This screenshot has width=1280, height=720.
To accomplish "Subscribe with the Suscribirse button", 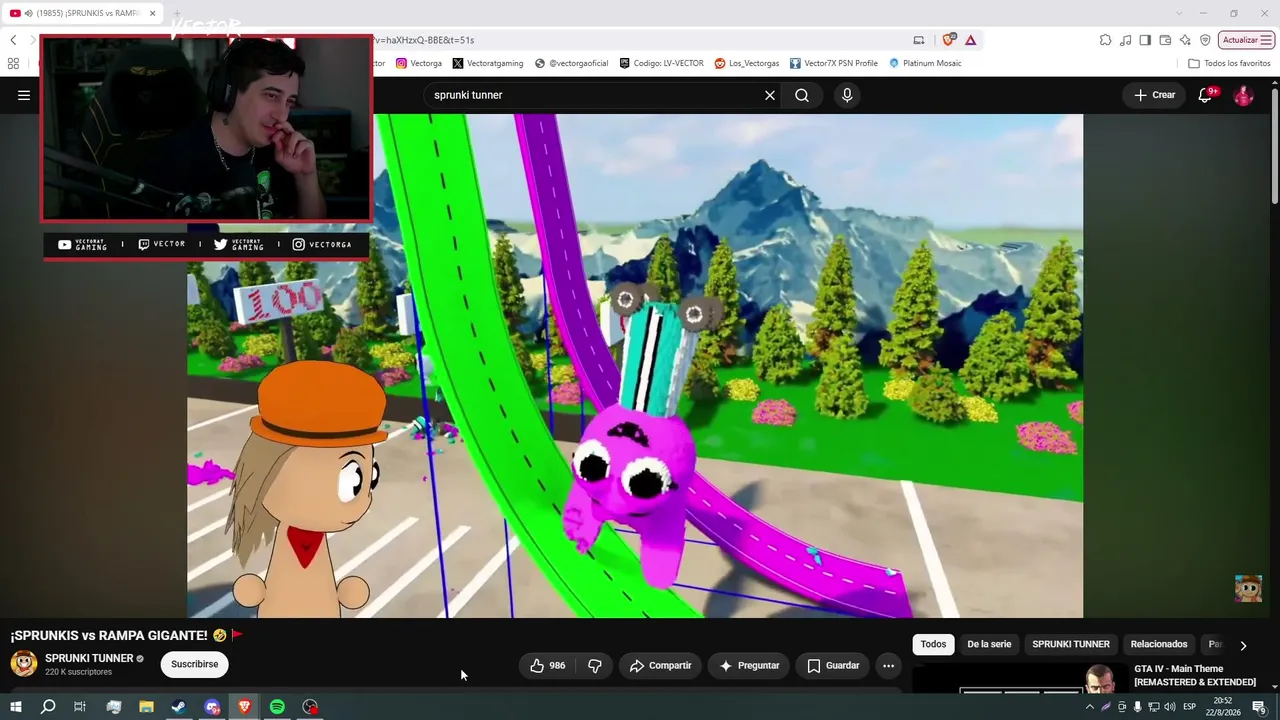I will (x=194, y=664).
